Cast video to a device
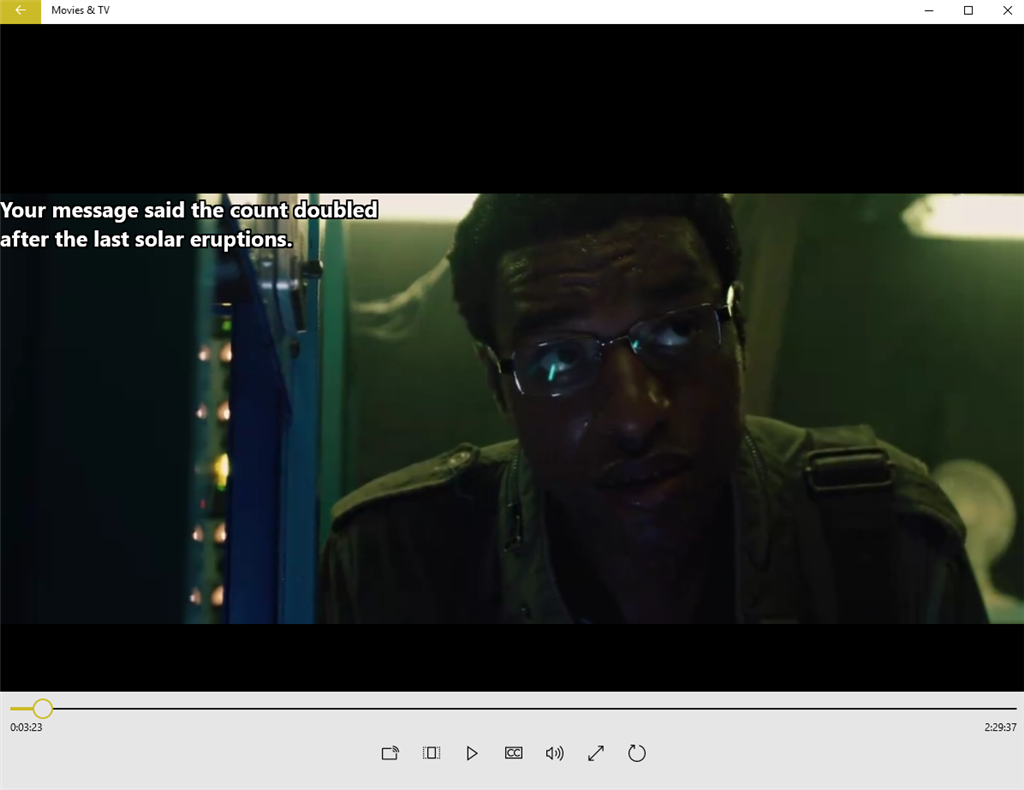The height and width of the screenshot is (790, 1024). (390, 753)
